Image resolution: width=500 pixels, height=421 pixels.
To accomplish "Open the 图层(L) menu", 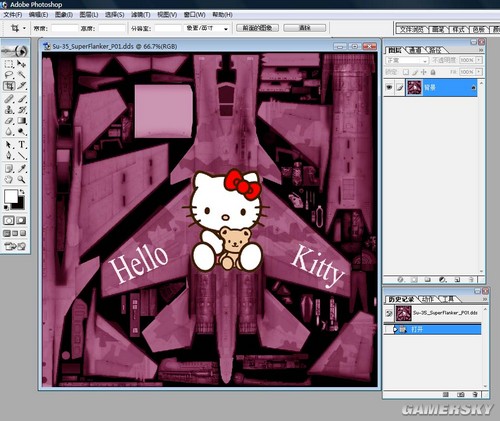I will (89, 15).
